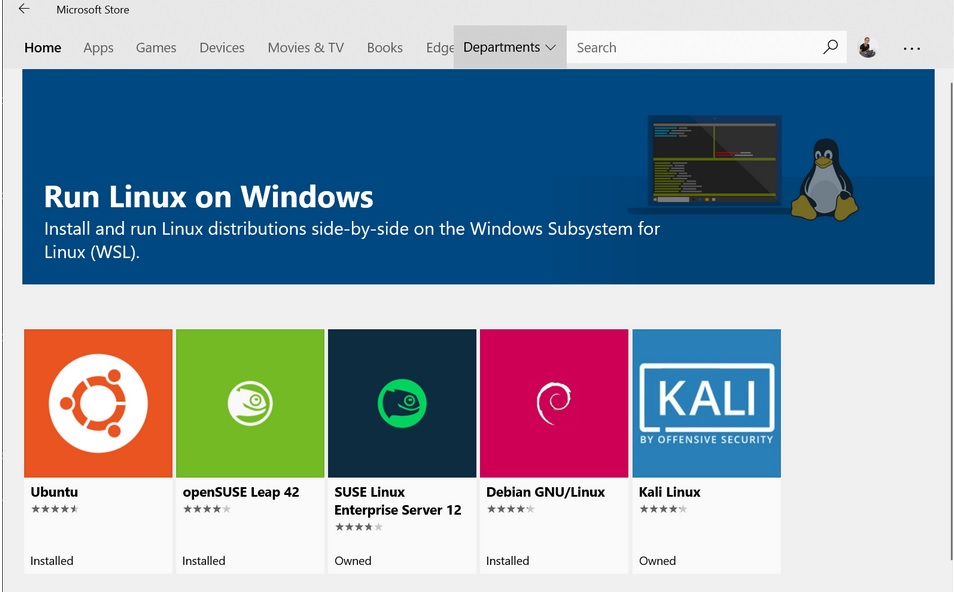
Task: Click the search magnifier icon
Action: coord(830,47)
